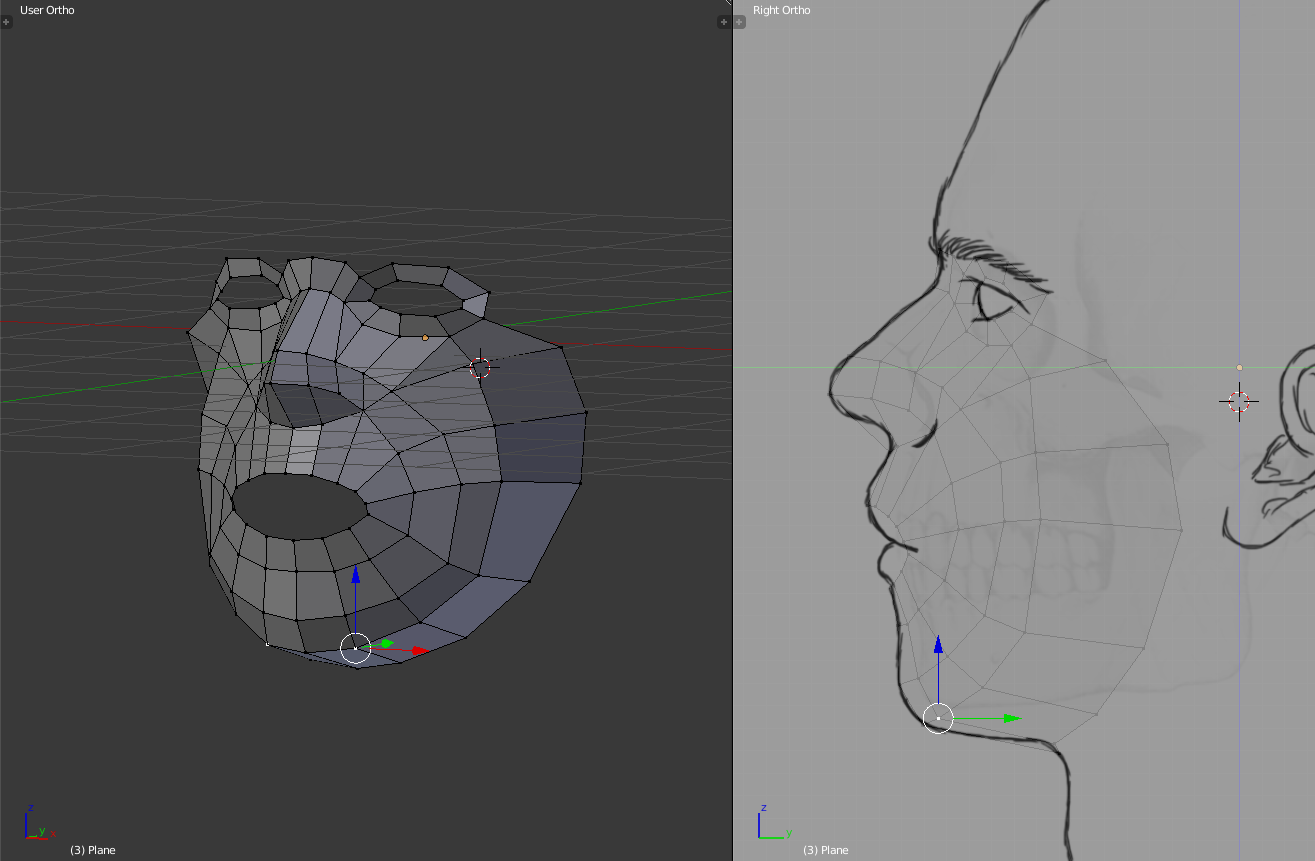Click the blue Z arrow in Right Ortho
Image resolution: width=1315 pixels, height=861 pixels.
pos(938,645)
